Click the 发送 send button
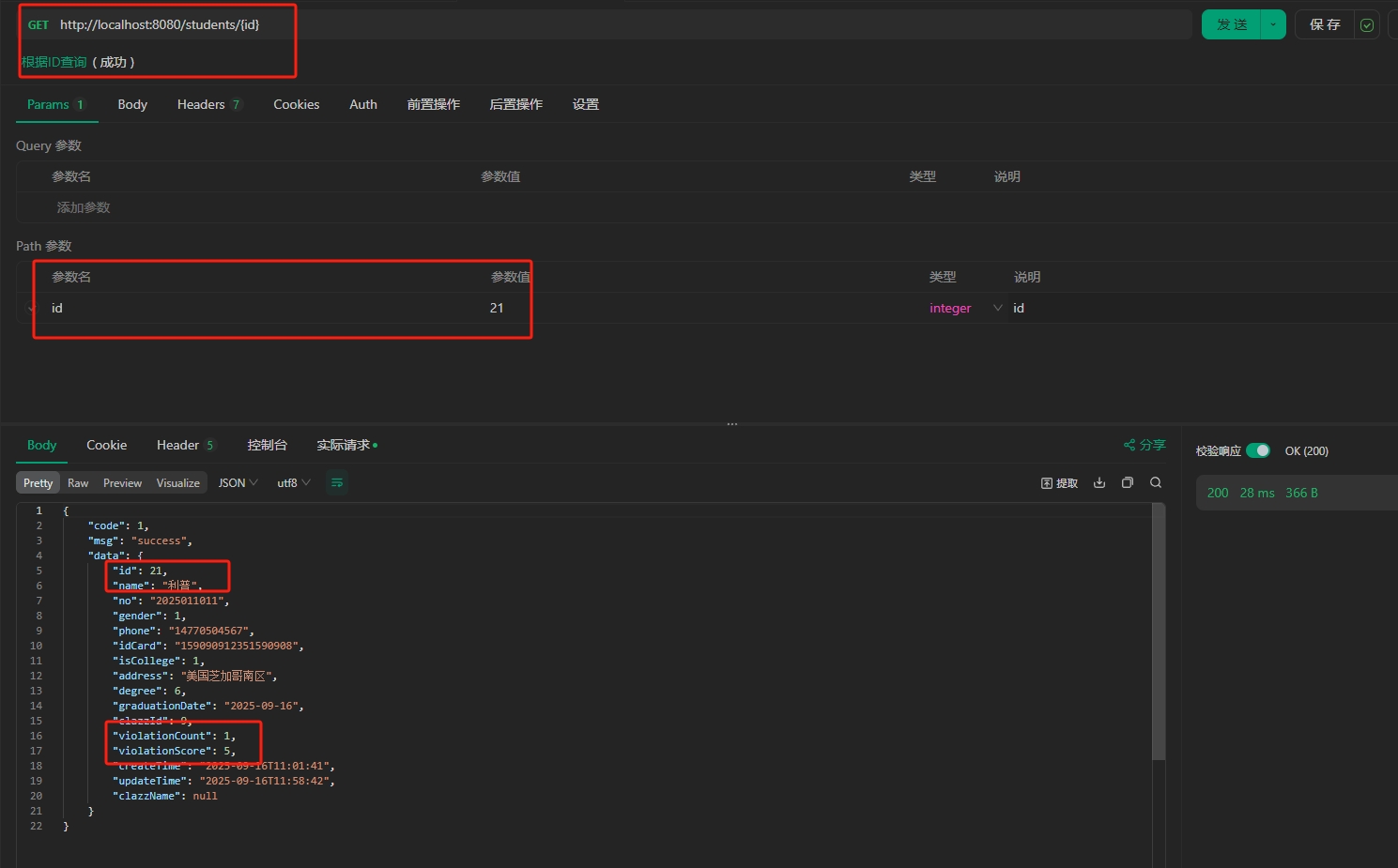The width and height of the screenshot is (1398, 868). [1231, 24]
